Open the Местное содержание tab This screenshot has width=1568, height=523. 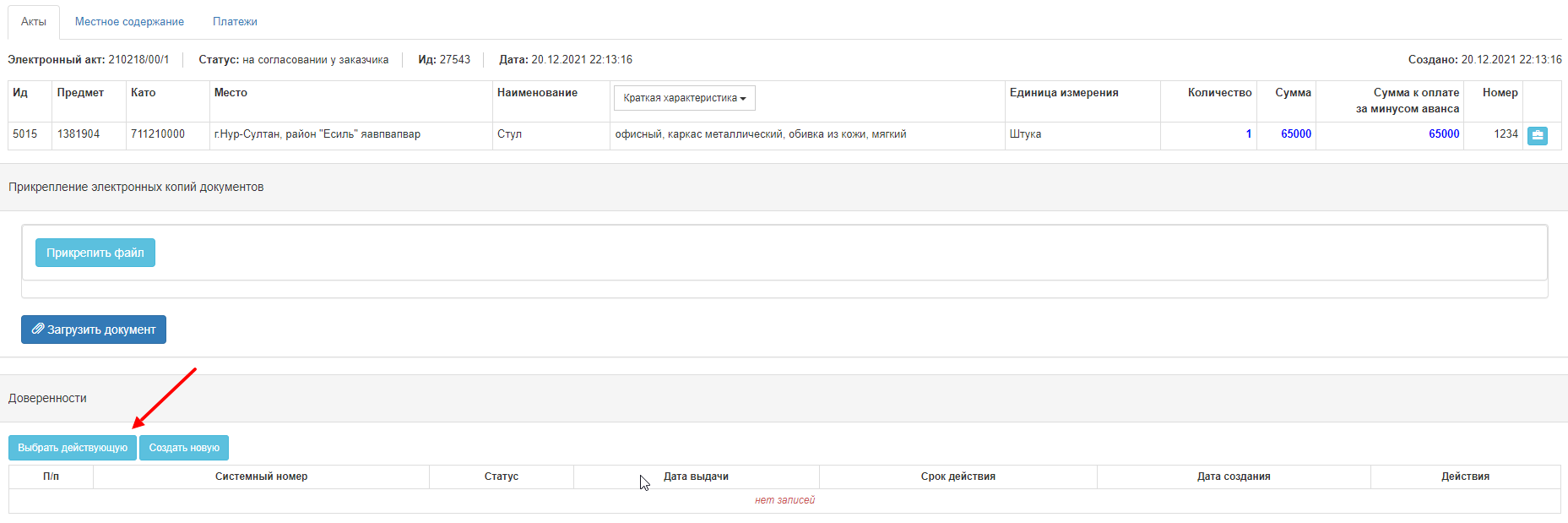129,22
